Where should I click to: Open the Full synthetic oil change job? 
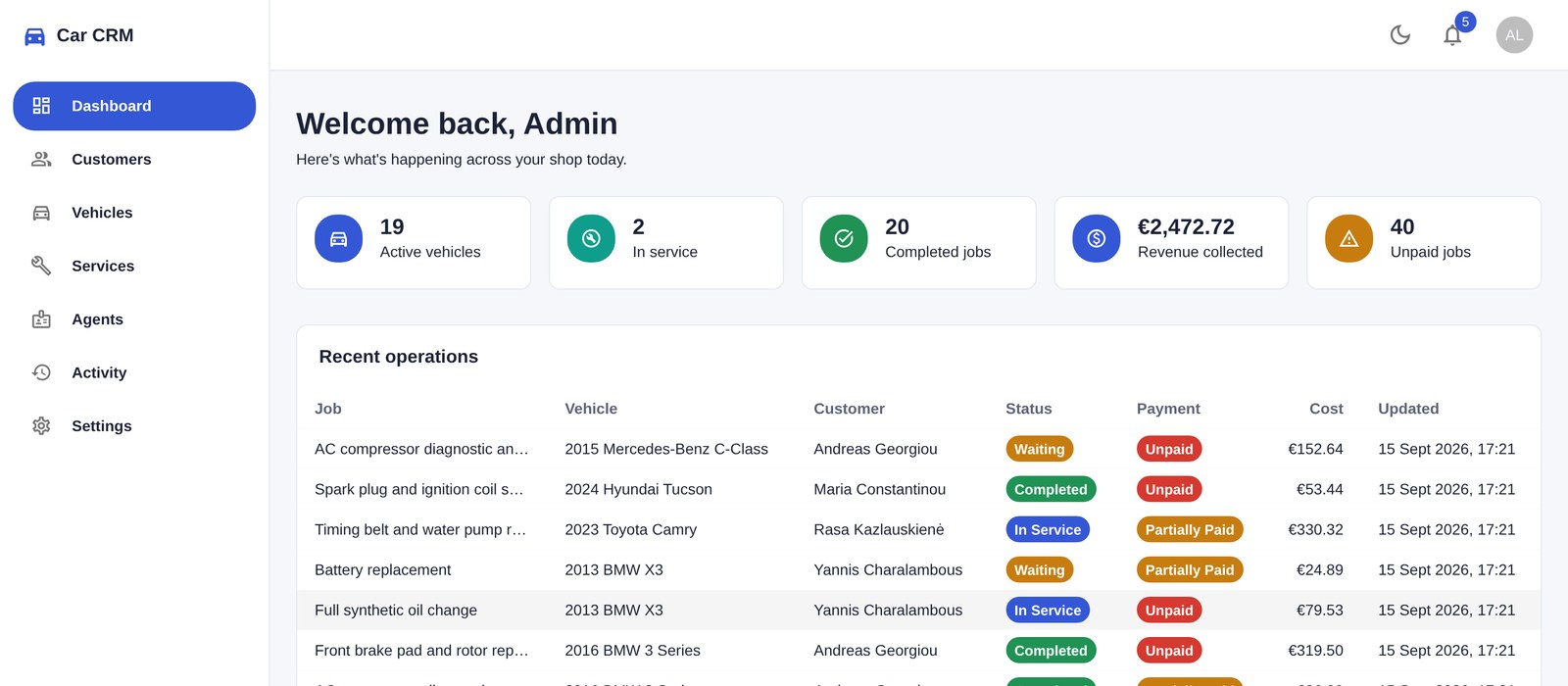(918, 610)
